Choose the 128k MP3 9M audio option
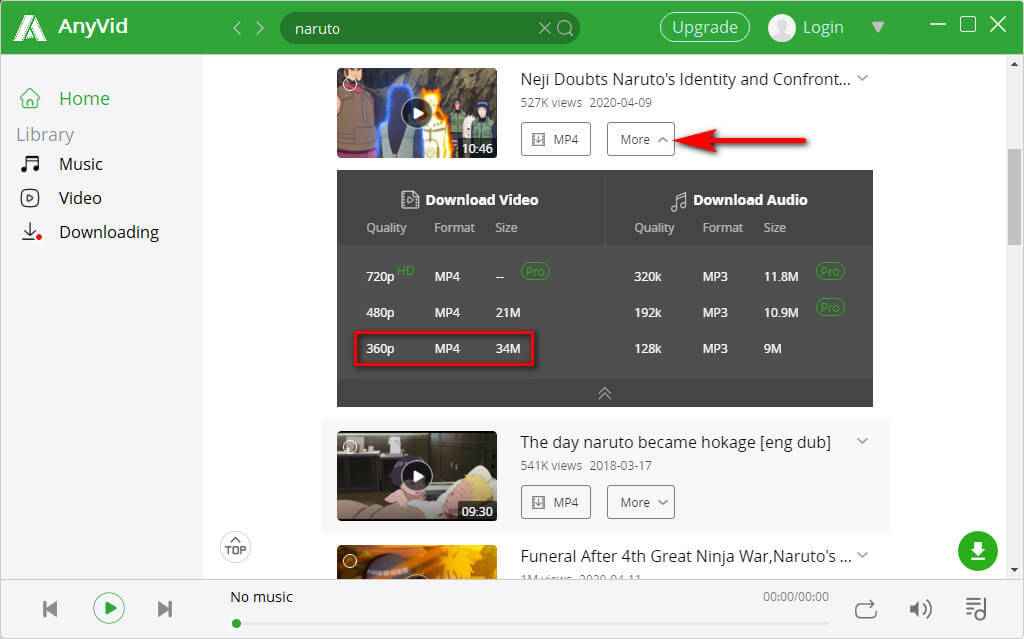The image size is (1024, 639). [x=709, y=348]
